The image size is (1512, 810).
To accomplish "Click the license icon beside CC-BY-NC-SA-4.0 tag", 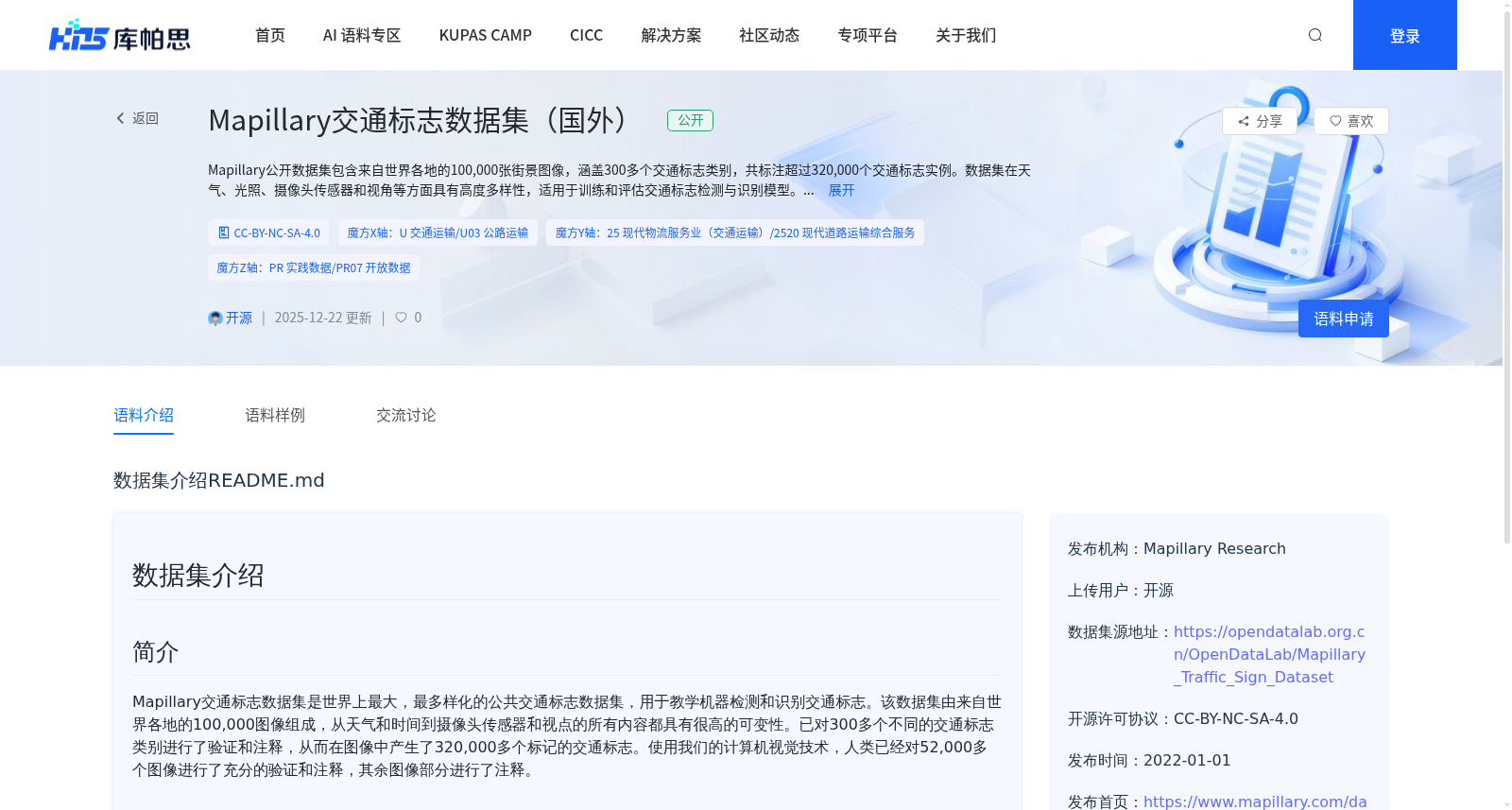I will 224,233.
